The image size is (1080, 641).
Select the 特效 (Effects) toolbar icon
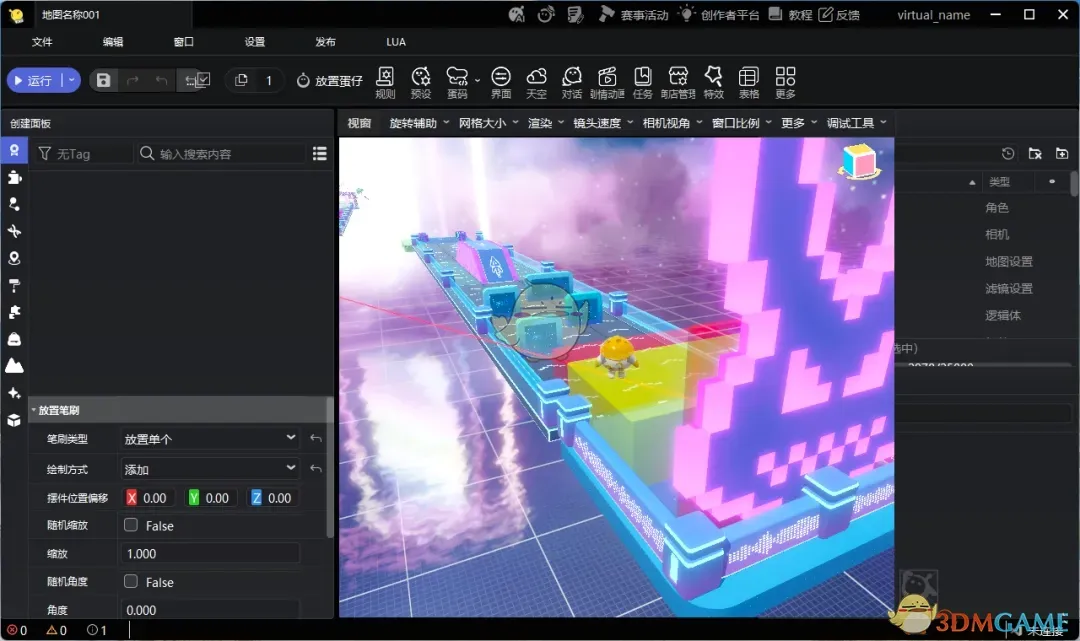[713, 80]
